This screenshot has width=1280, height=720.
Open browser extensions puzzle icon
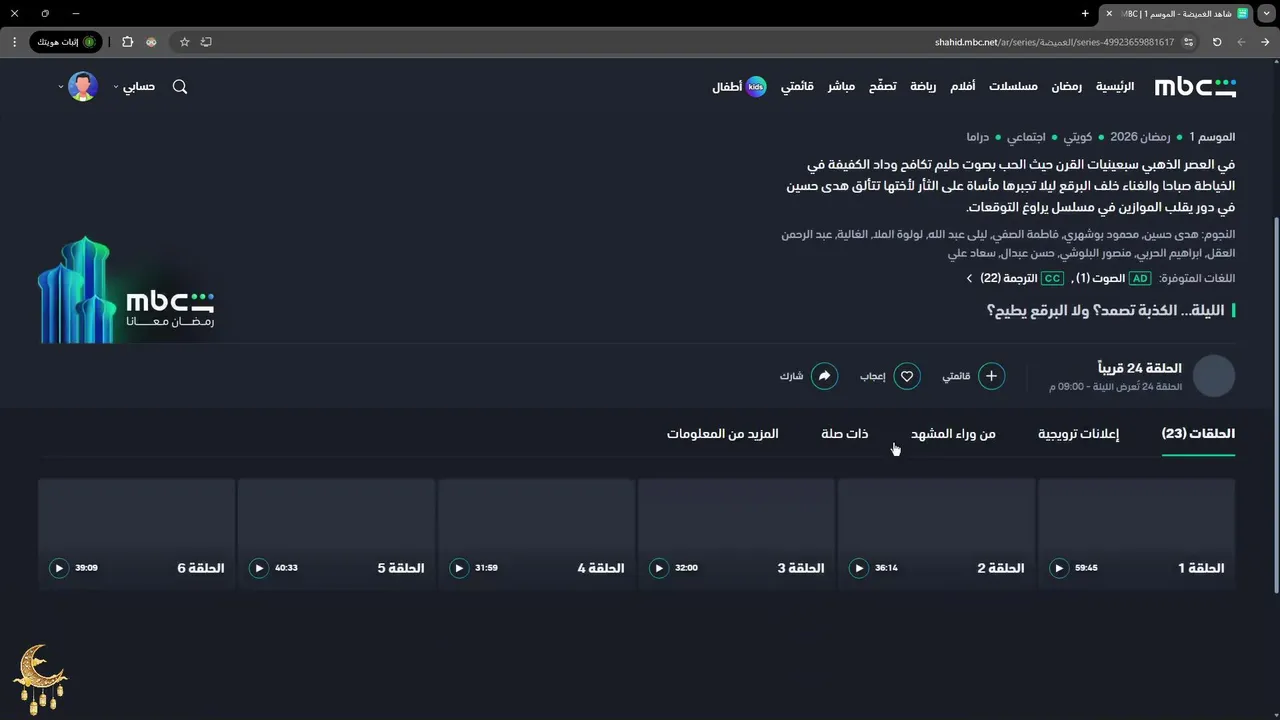click(x=127, y=42)
